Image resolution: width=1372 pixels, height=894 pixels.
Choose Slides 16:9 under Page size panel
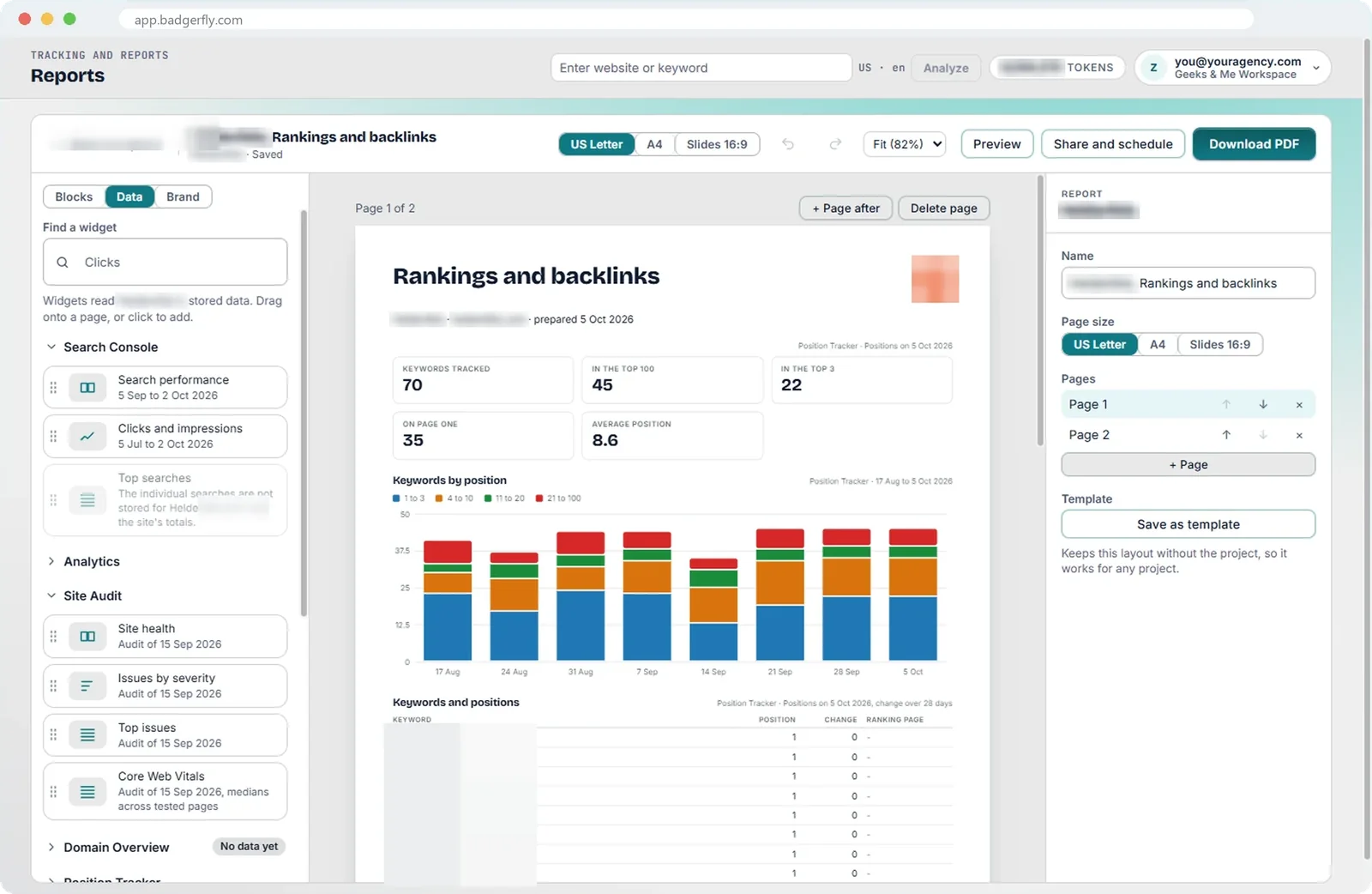coord(1219,344)
